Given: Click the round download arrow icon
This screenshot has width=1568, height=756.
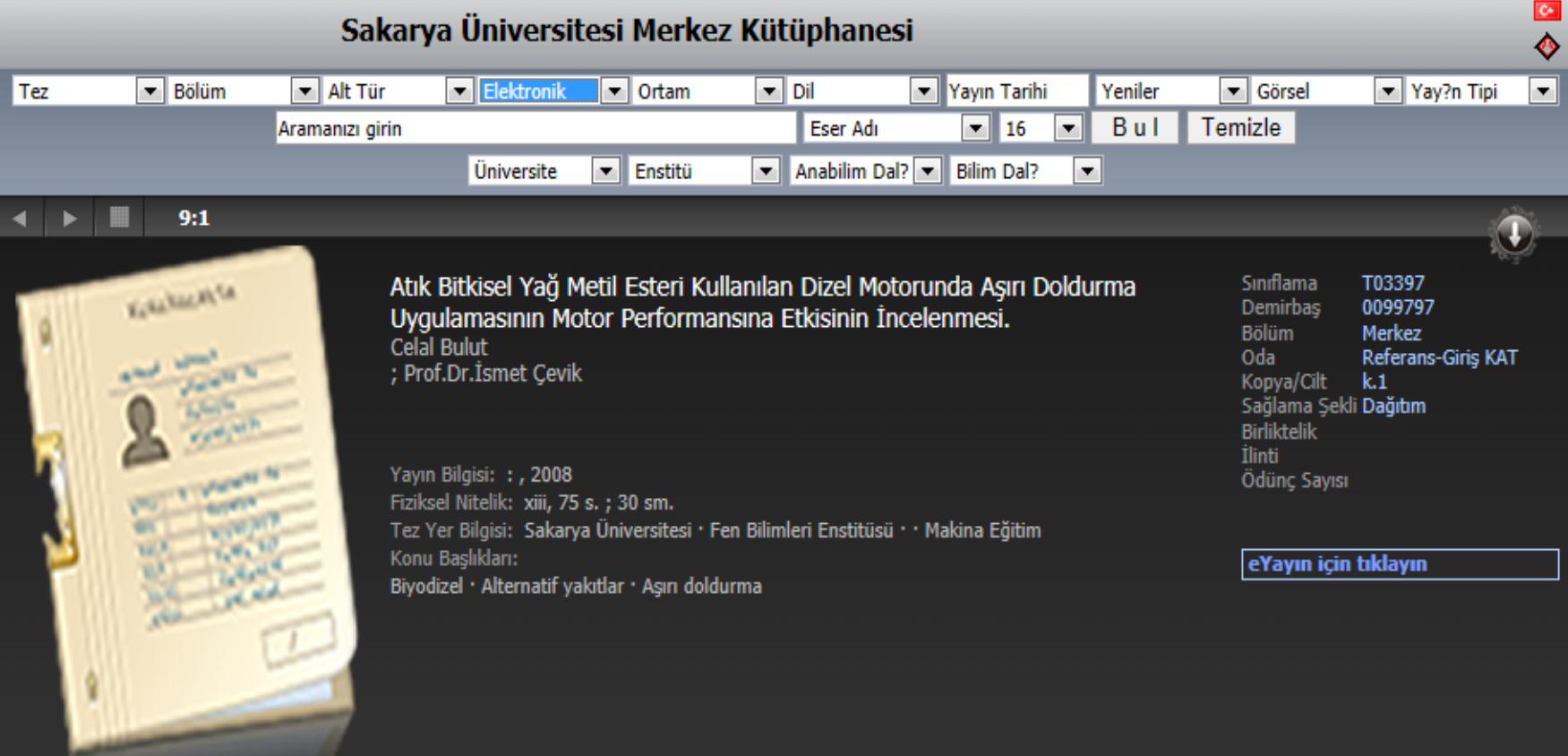Looking at the screenshot, I should point(1513,235).
